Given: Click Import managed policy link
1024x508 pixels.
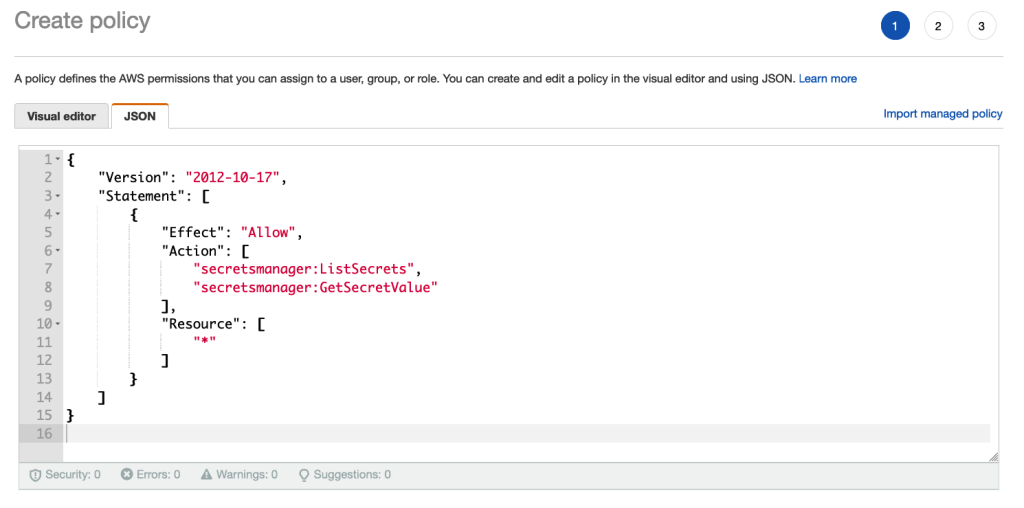Looking at the screenshot, I should 942,114.
